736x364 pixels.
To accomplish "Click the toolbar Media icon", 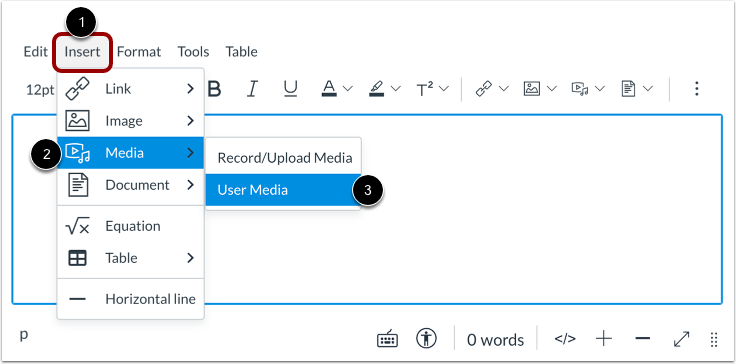I will pyautogui.click(x=580, y=88).
